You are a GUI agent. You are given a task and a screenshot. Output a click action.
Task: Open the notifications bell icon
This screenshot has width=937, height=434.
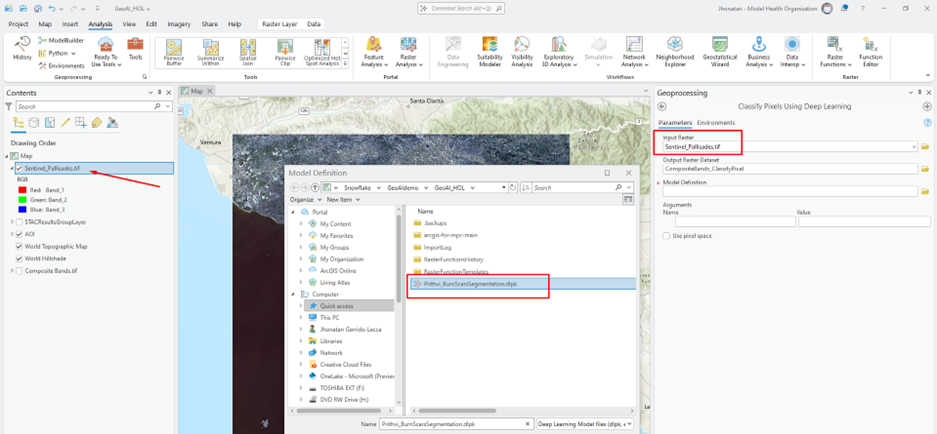844,8
